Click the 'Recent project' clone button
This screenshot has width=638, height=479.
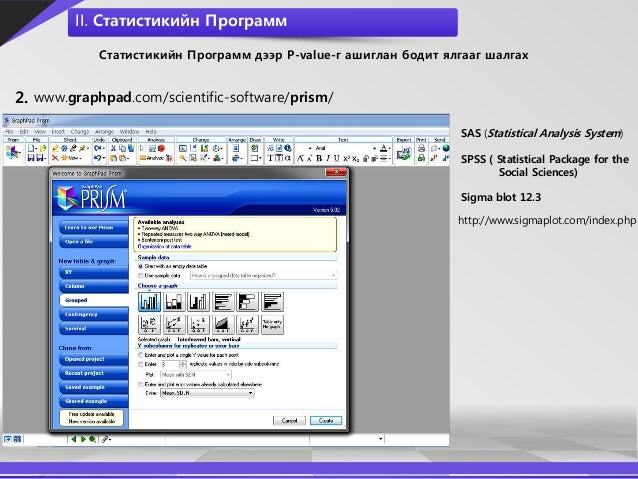94,373
